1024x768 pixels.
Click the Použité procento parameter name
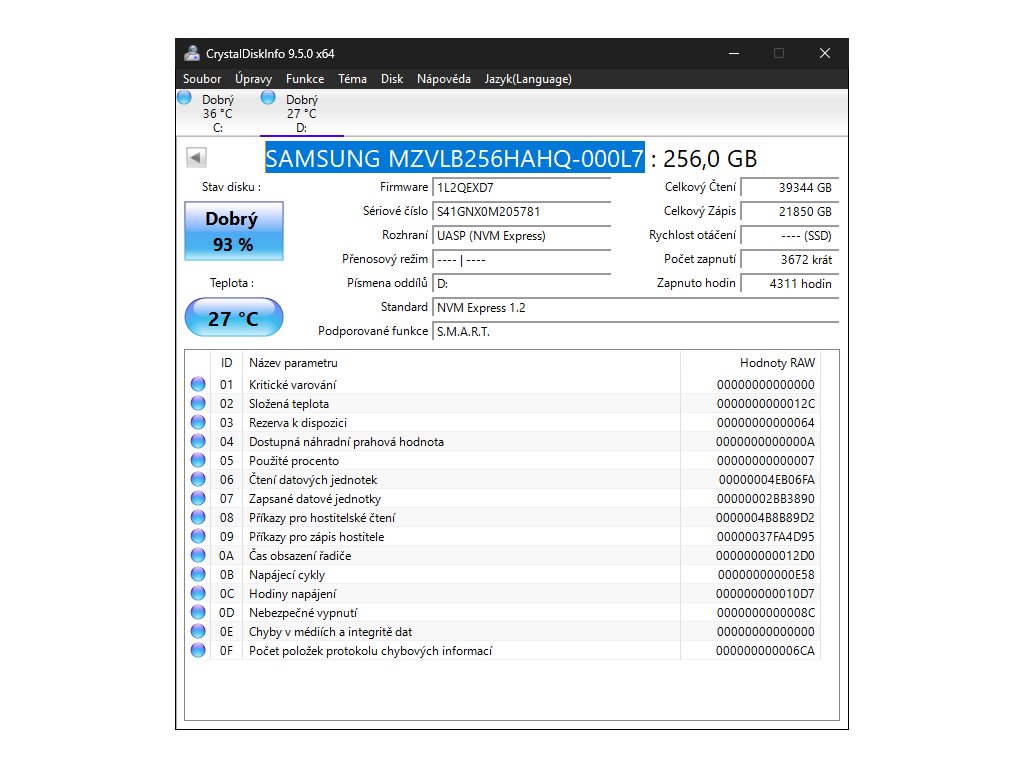[294, 460]
